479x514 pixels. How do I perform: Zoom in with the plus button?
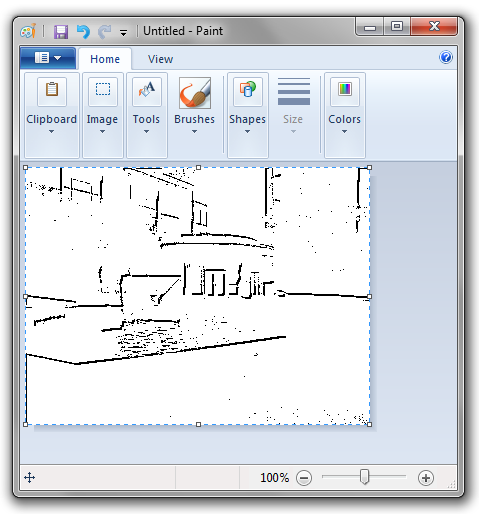[x=426, y=478]
